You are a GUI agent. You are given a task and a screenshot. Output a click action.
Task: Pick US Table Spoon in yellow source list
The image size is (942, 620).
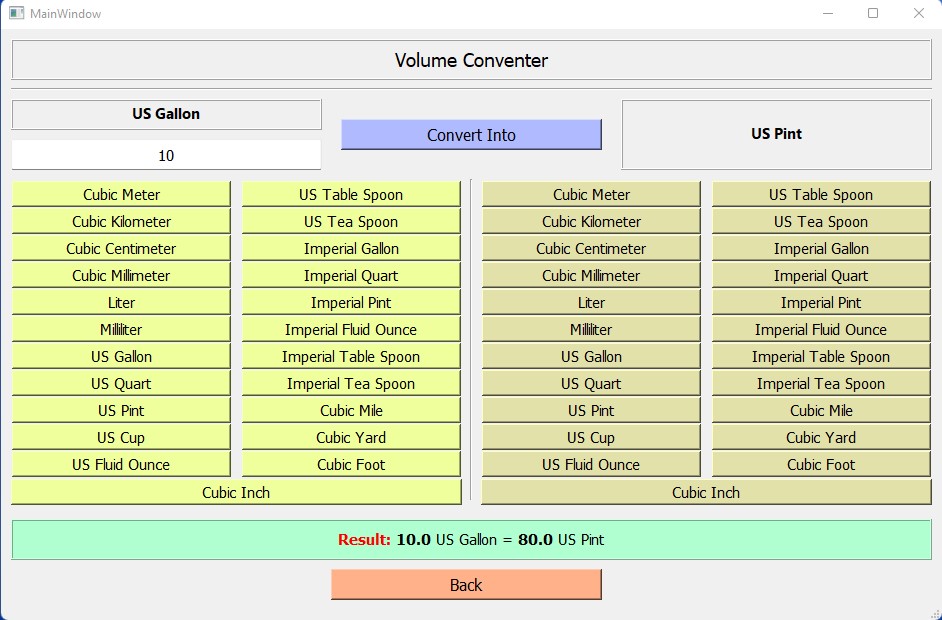pos(351,195)
